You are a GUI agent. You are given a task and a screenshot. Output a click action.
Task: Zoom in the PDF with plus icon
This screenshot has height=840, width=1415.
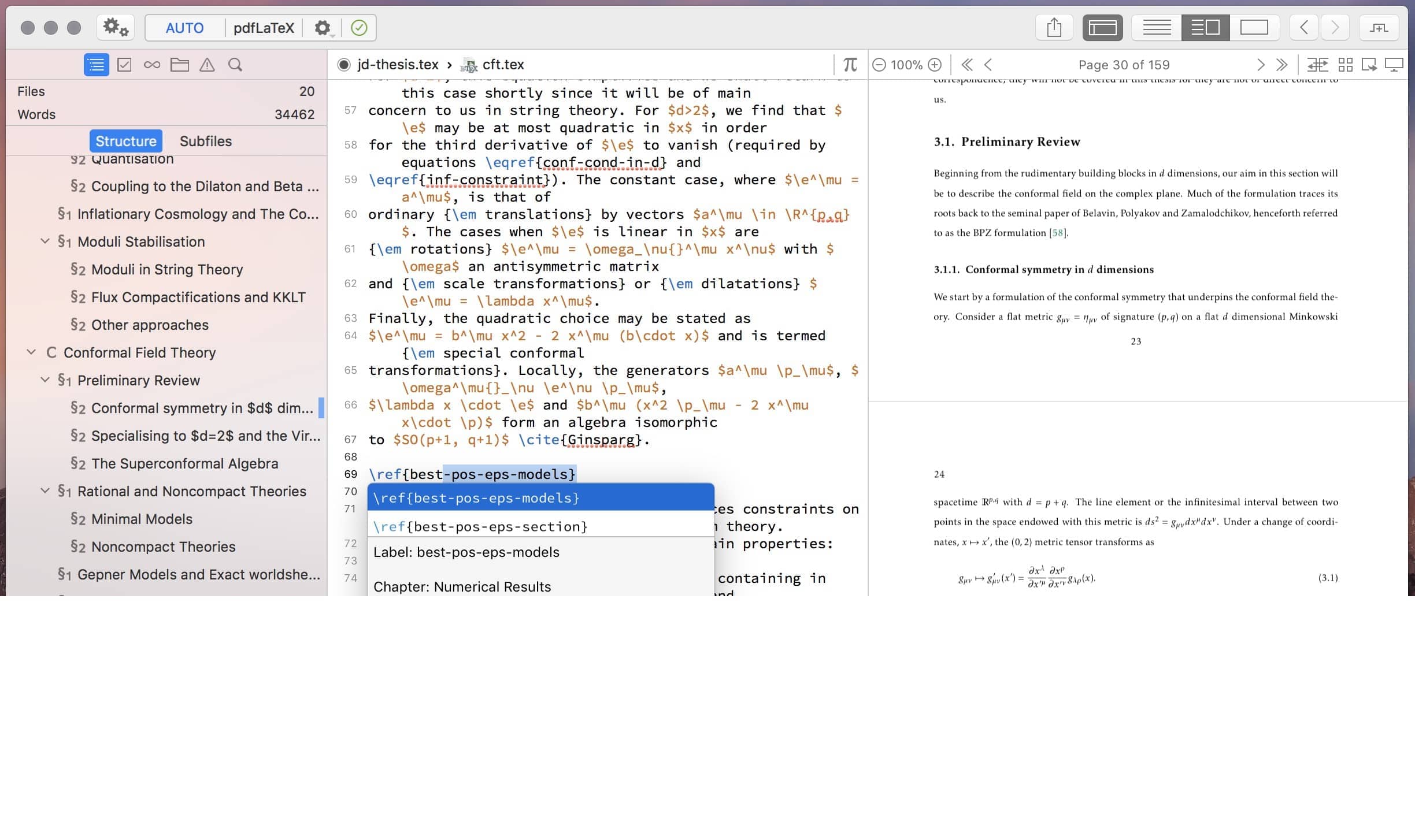click(935, 65)
